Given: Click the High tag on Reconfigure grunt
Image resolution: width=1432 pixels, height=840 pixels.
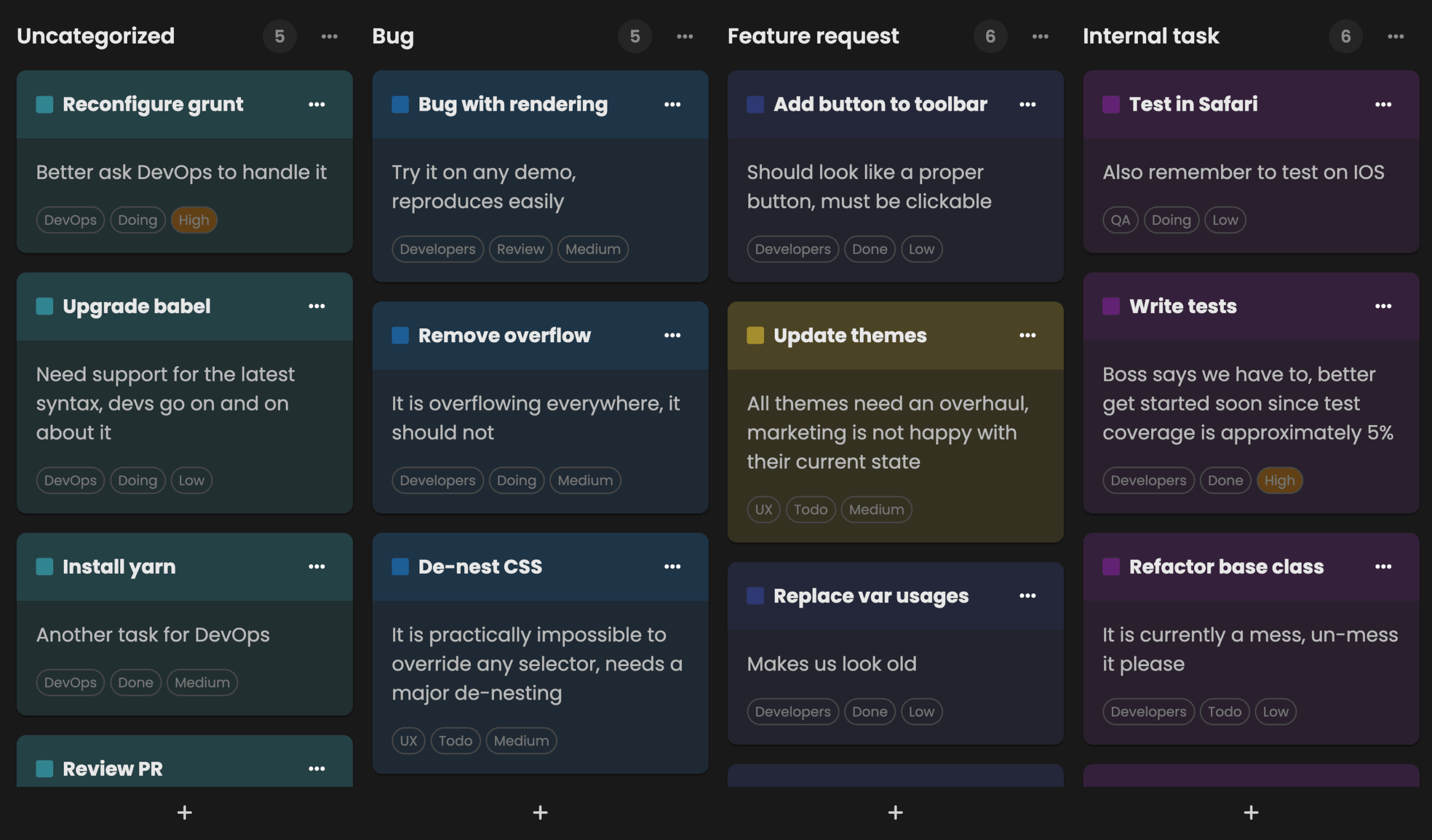Looking at the screenshot, I should 193,220.
